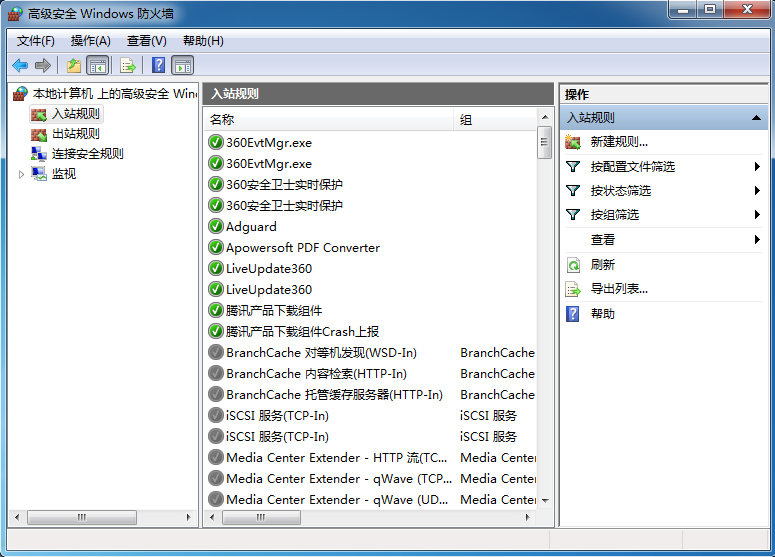This screenshot has width=775, height=557.
Task: Open the 按配置文件筛选 submenu arrow
Action: pos(757,167)
